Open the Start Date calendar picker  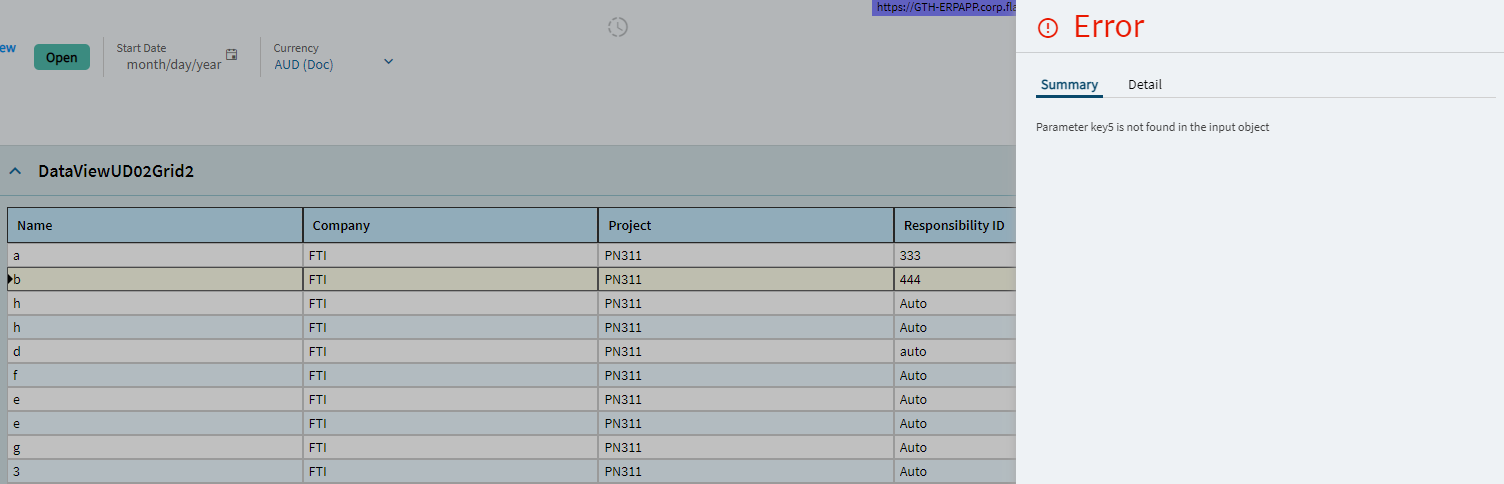(x=232, y=54)
